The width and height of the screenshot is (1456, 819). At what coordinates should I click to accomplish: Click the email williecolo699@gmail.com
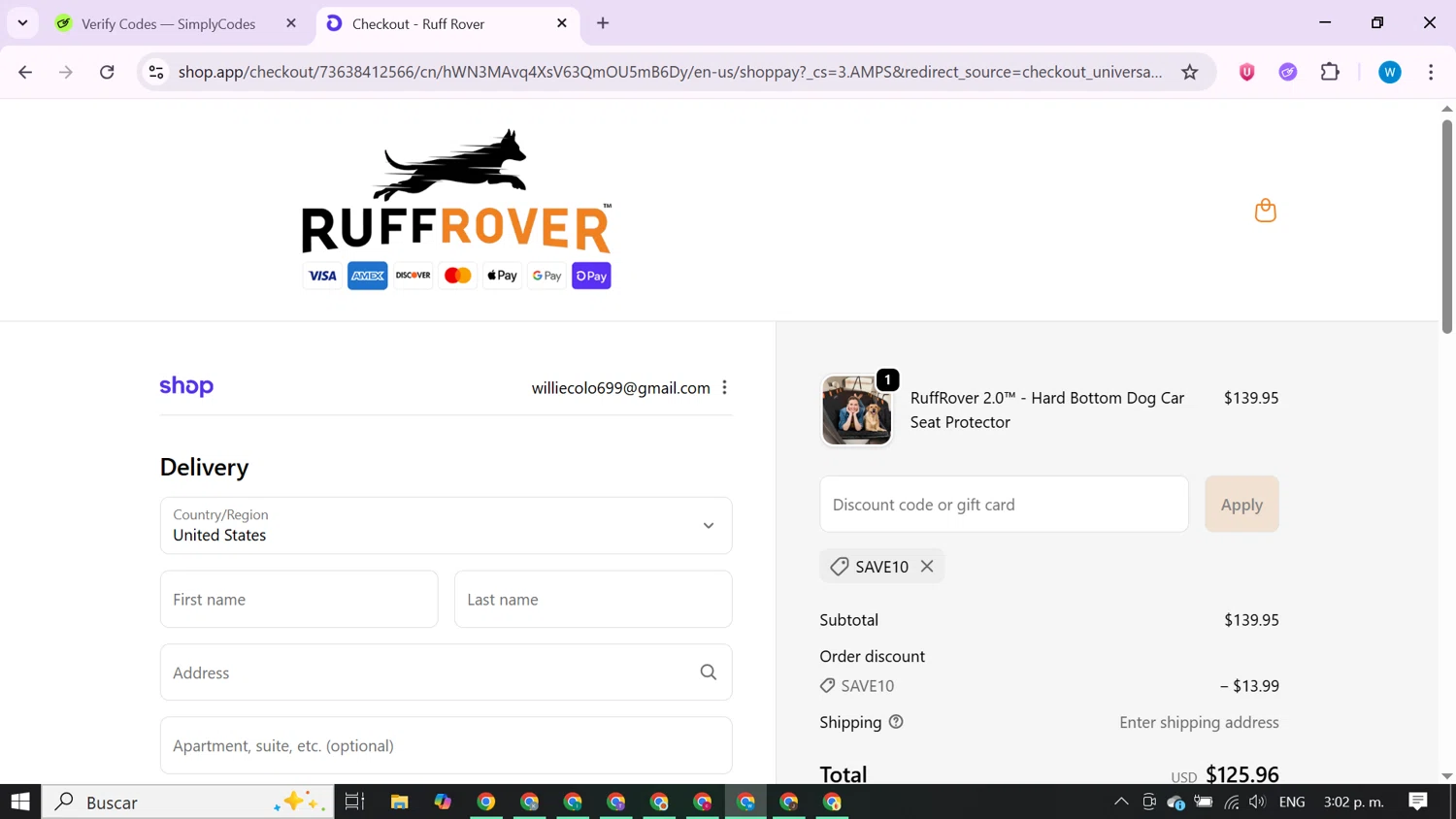[x=620, y=388]
